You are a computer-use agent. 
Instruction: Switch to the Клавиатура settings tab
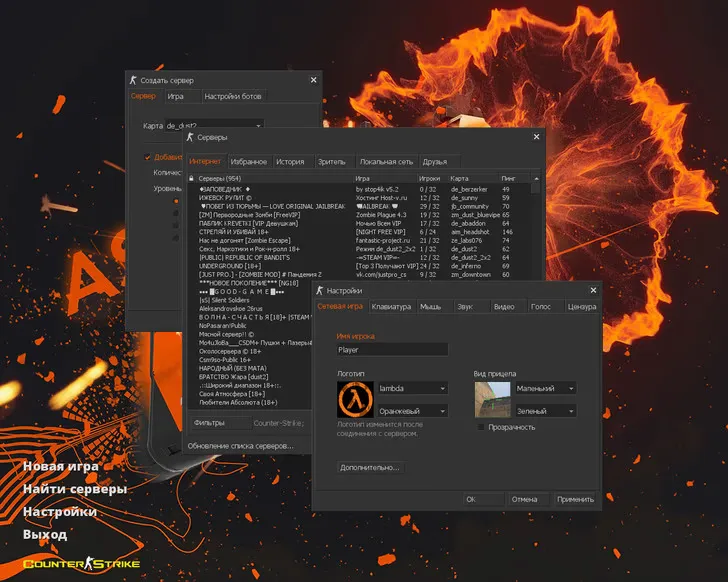[390, 307]
